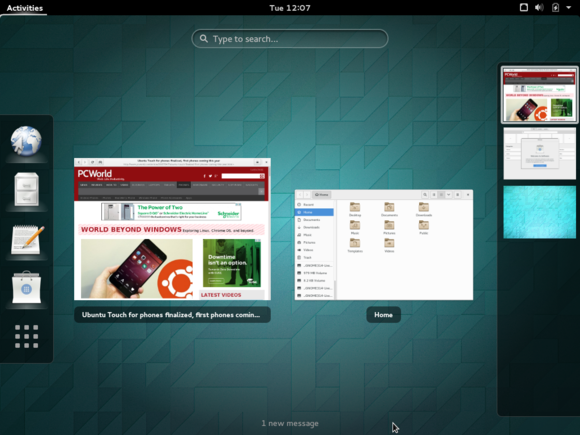The height and width of the screenshot is (435, 580).
Task: Select Videos in Files sidebar
Action: (x=315, y=250)
